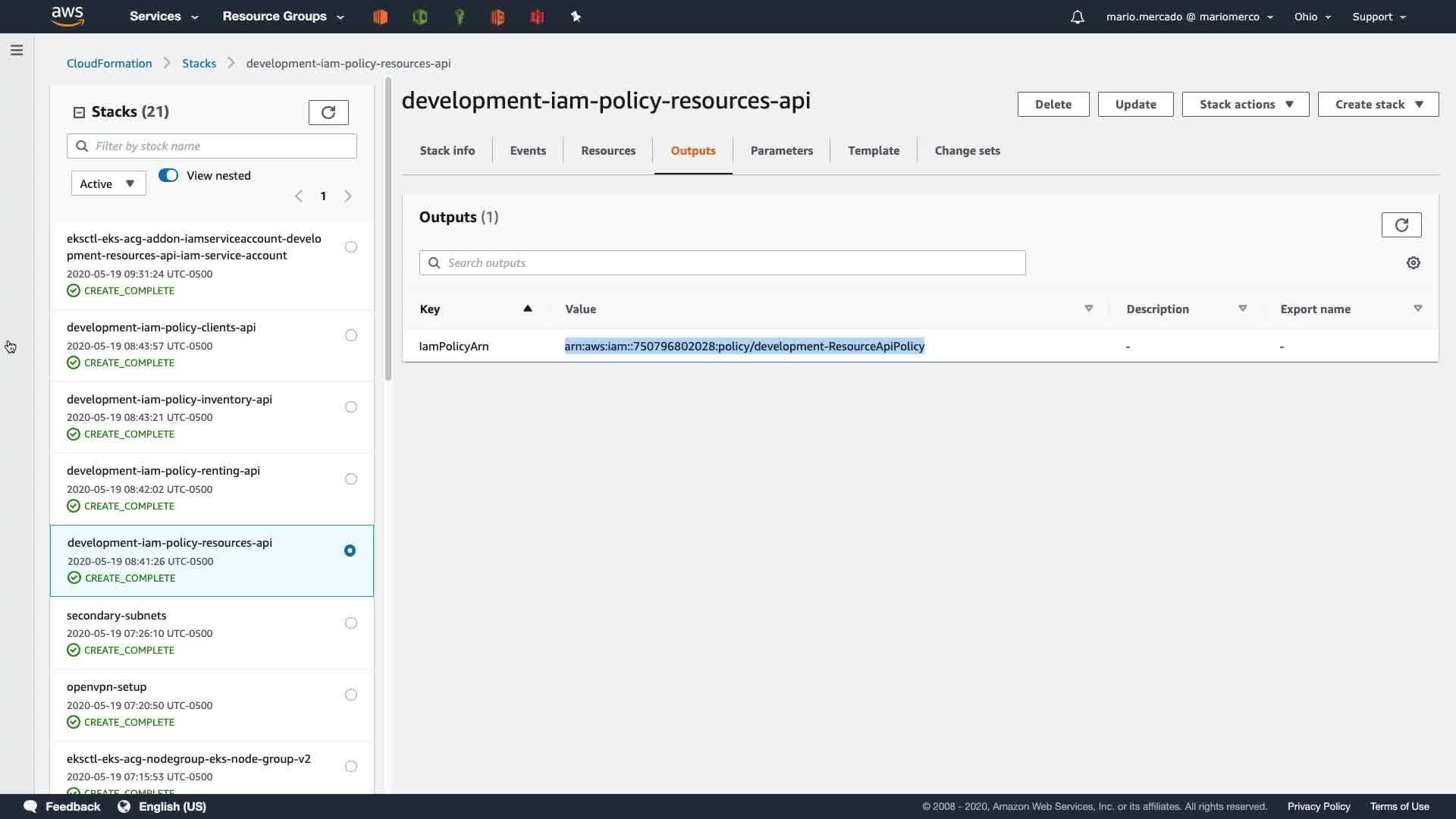1456x819 pixels.
Task: Expand the Stack actions dropdown
Action: point(1245,104)
